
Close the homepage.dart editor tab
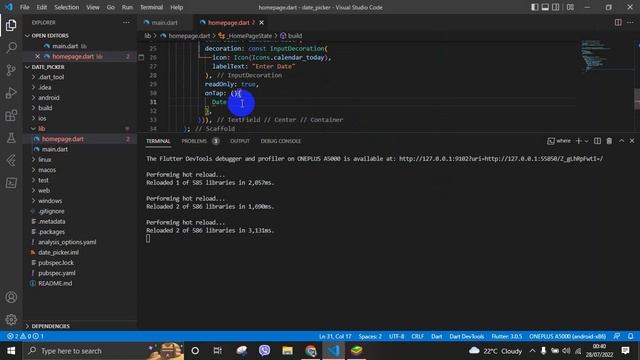tap(261, 22)
